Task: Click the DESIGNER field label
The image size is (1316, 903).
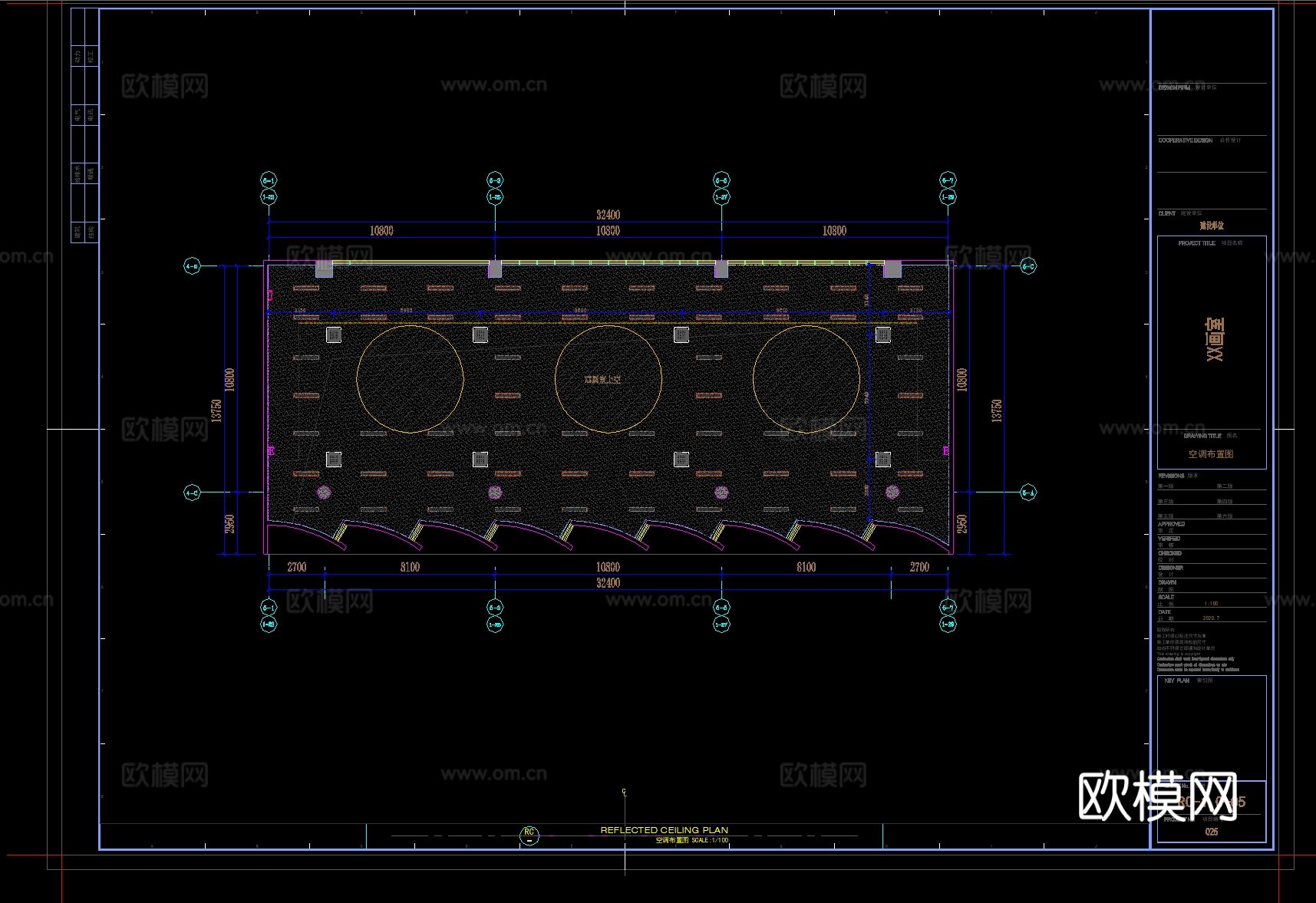Action: (1170, 568)
